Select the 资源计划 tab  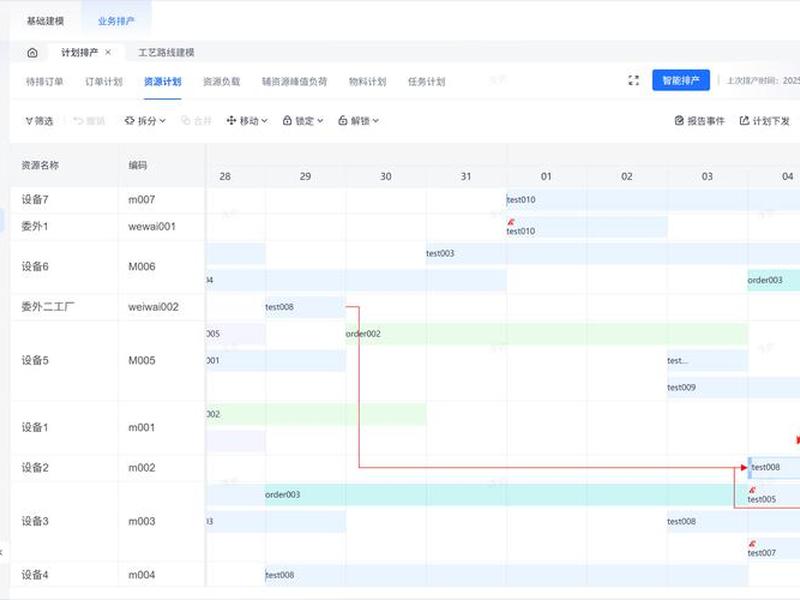(x=163, y=82)
